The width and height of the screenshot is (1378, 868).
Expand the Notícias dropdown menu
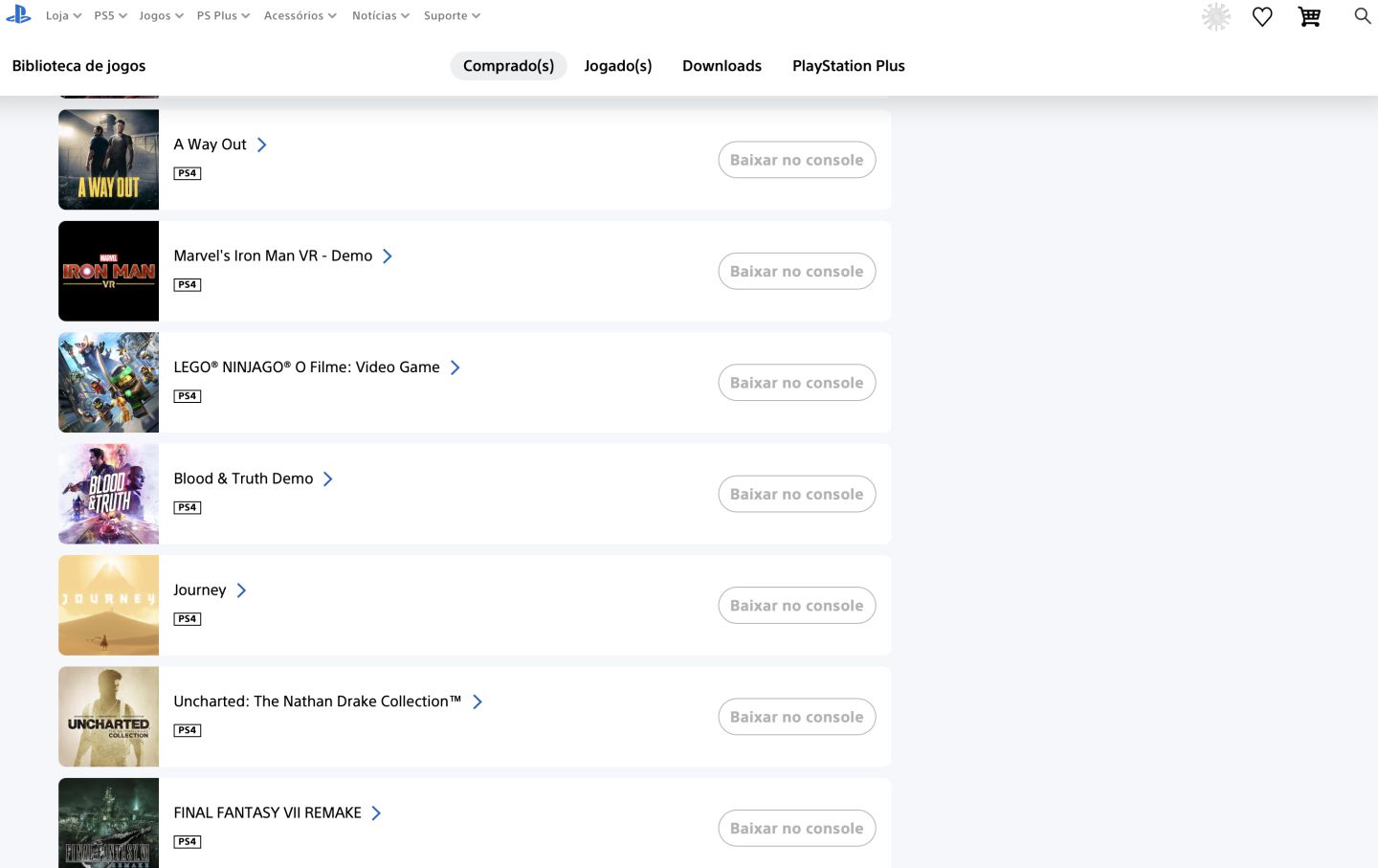point(380,15)
